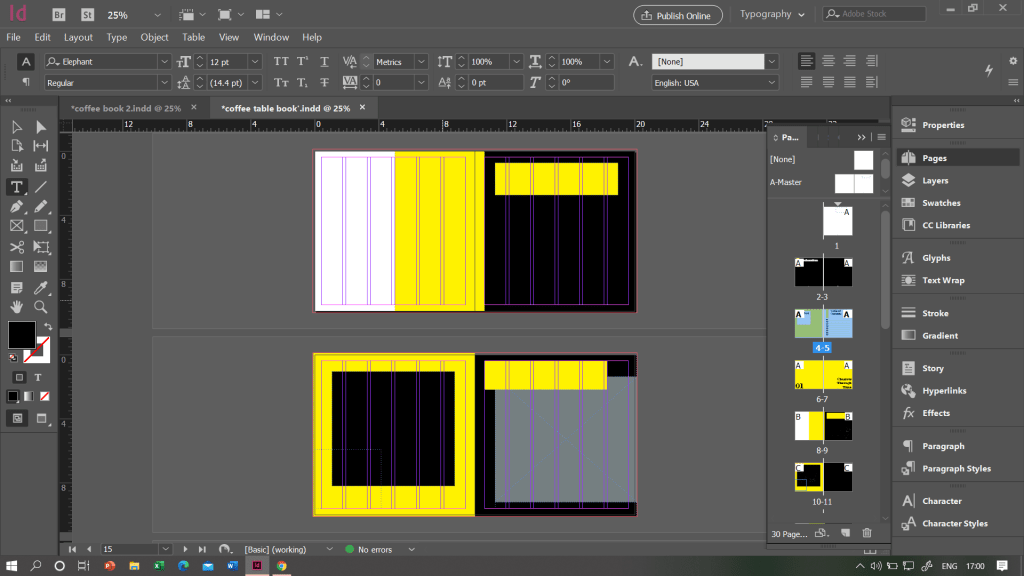The width and height of the screenshot is (1024, 576).
Task: Open the Paragraph Styles panel
Action: click(x=955, y=468)
